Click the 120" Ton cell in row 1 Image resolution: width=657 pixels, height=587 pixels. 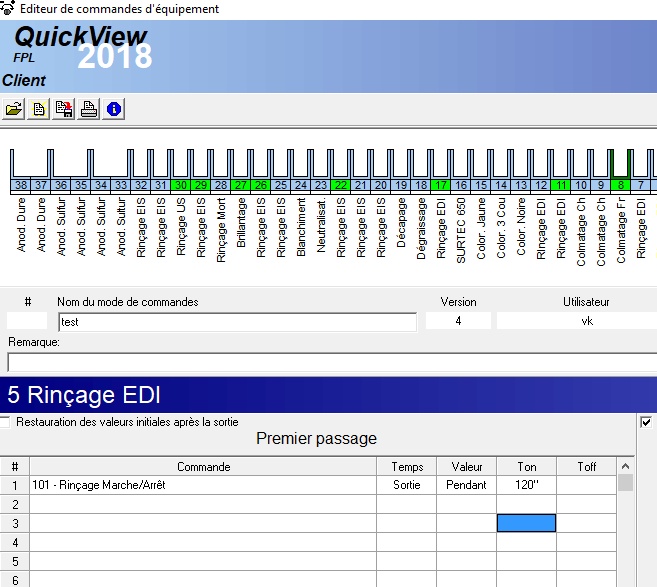pos(526,485)
